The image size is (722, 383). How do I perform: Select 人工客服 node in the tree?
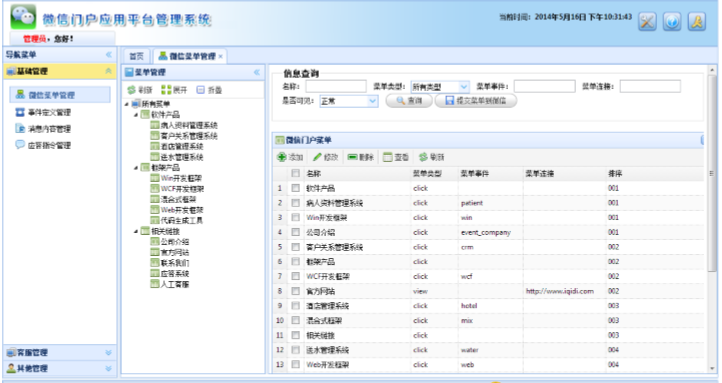coord(175,284)
